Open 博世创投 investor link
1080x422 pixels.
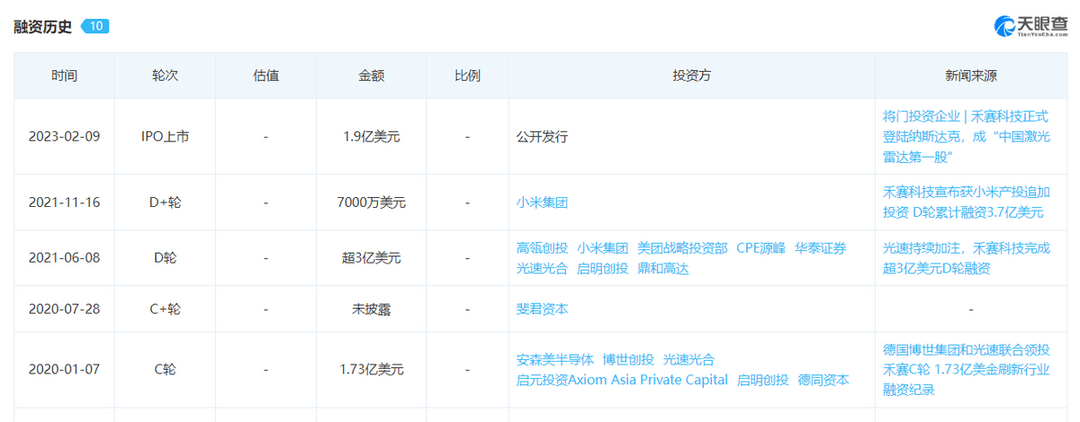coord(627,359)
